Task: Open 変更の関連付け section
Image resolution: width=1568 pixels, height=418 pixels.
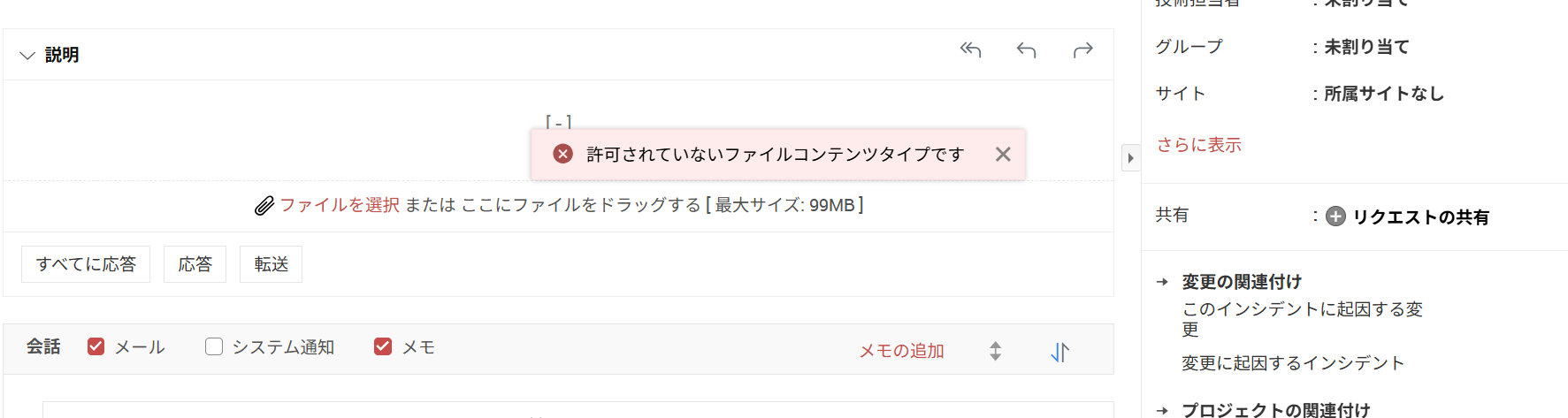Action: point(1241,282)
